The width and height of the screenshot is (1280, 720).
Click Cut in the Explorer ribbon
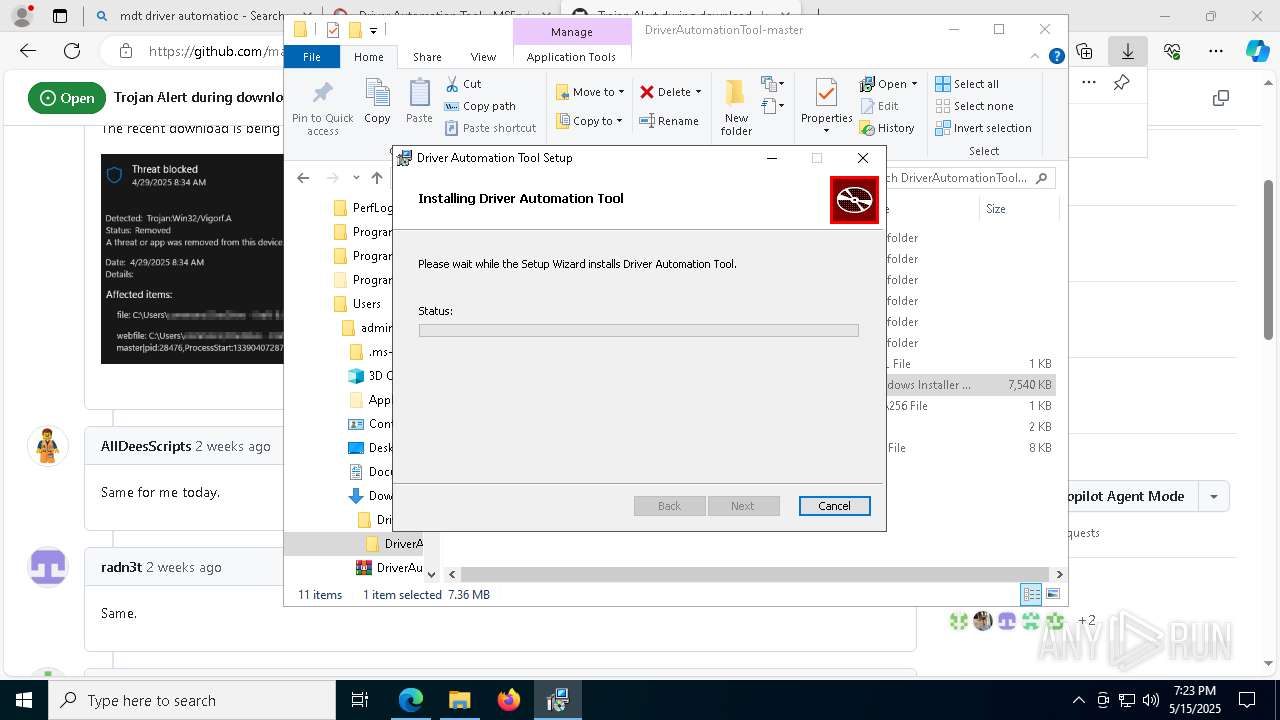463,84
